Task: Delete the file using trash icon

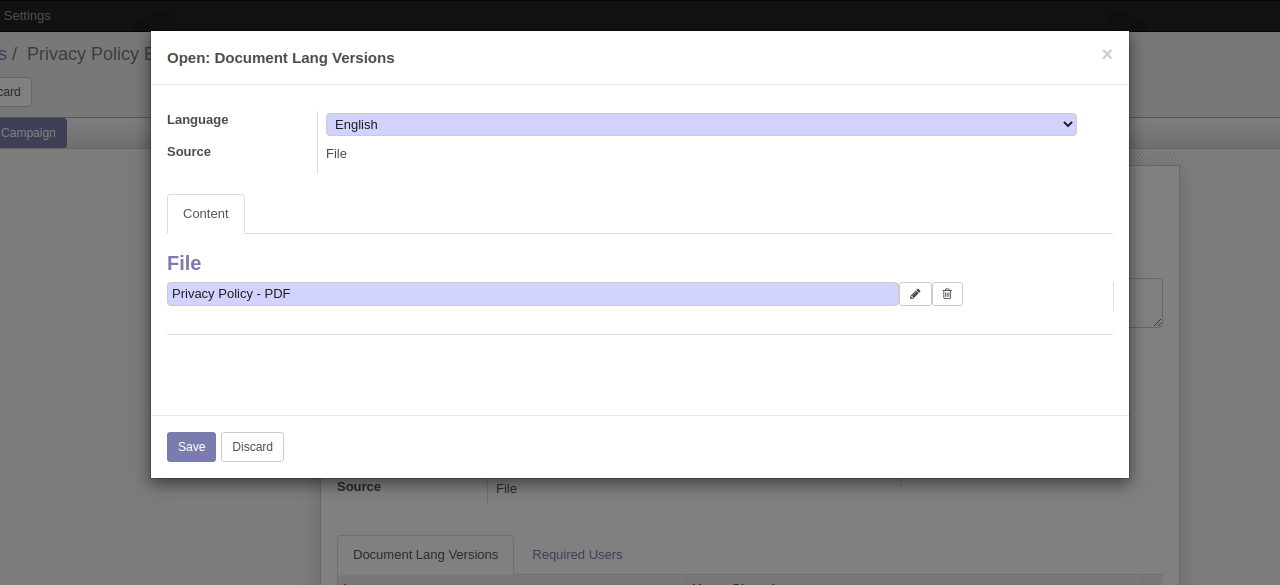Action: click(947, 294)
